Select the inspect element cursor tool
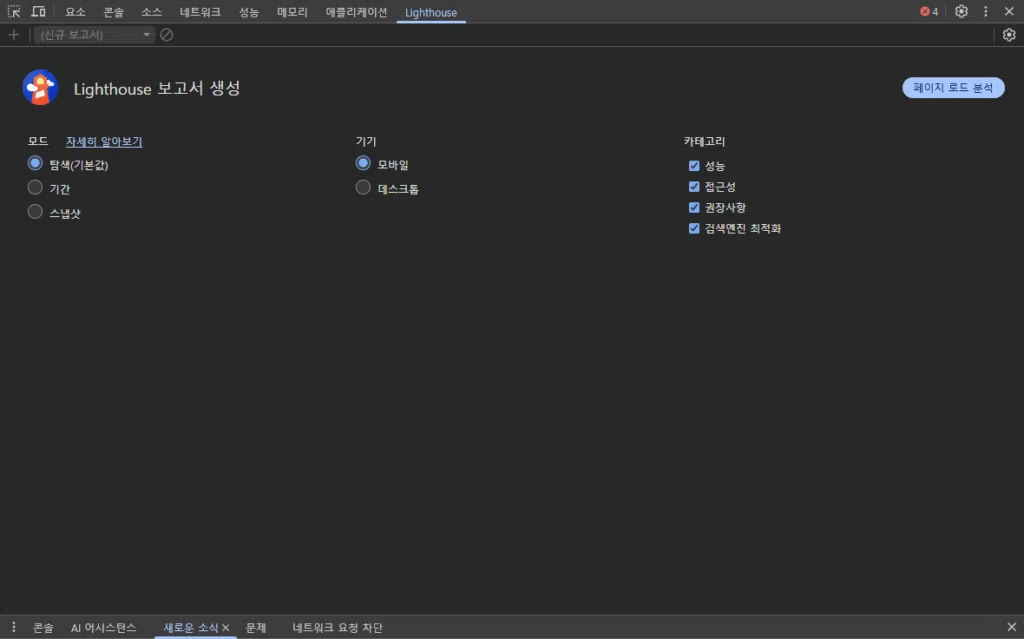The image size is (1024, 639). [14, 11]
